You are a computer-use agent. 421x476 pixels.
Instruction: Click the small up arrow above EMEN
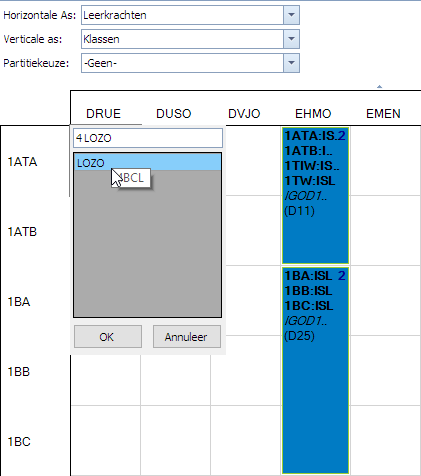[379, 87]
